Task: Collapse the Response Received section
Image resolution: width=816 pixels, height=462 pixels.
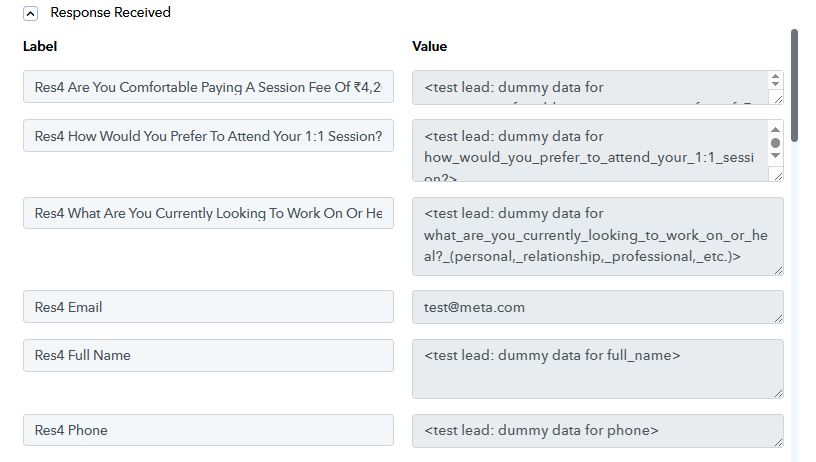Action: pyautogui.click(x=31, y=13)
